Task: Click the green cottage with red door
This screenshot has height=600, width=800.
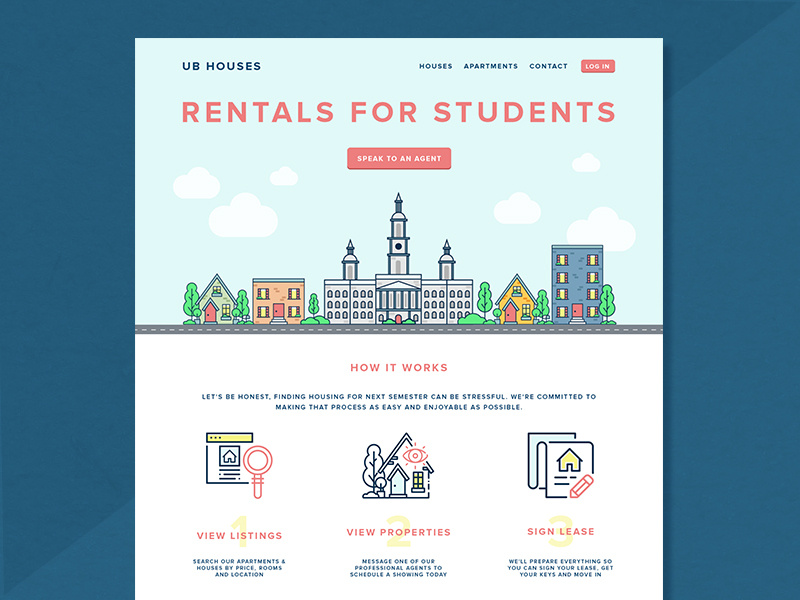Action: 217,300
